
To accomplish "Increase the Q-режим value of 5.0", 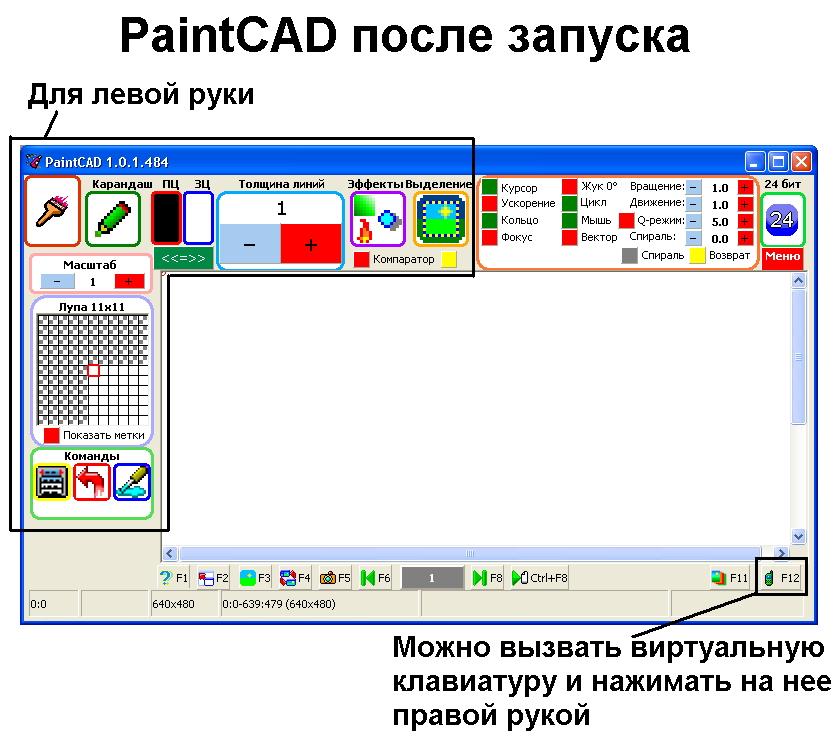I will 745,222.
